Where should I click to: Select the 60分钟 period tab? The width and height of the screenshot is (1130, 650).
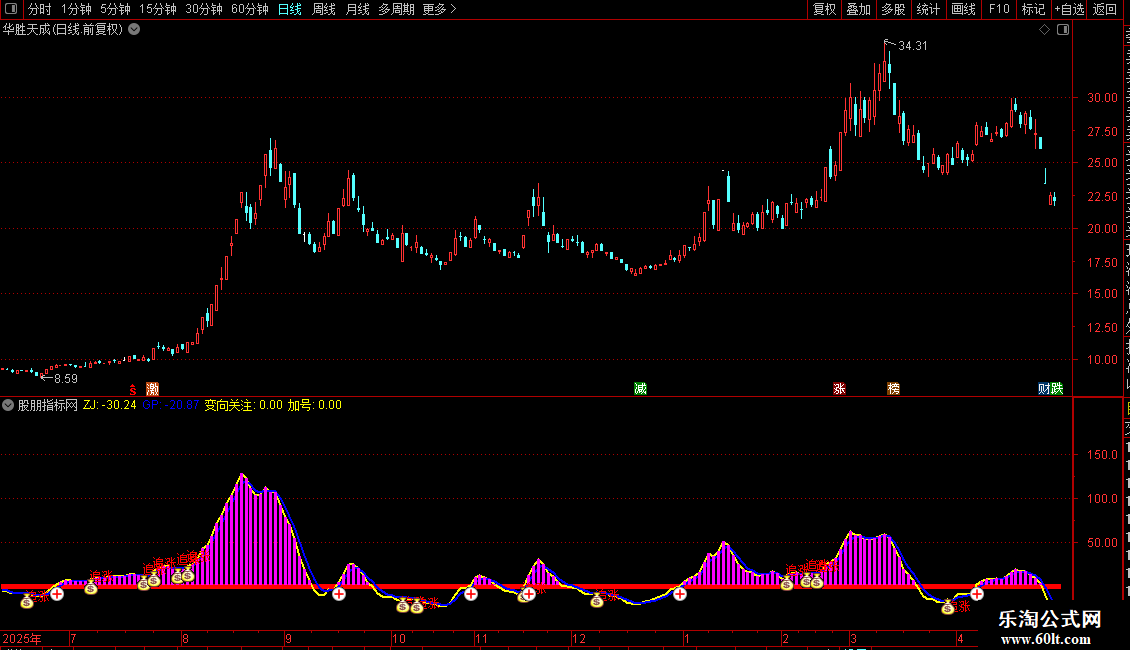(x=249, y=9)
